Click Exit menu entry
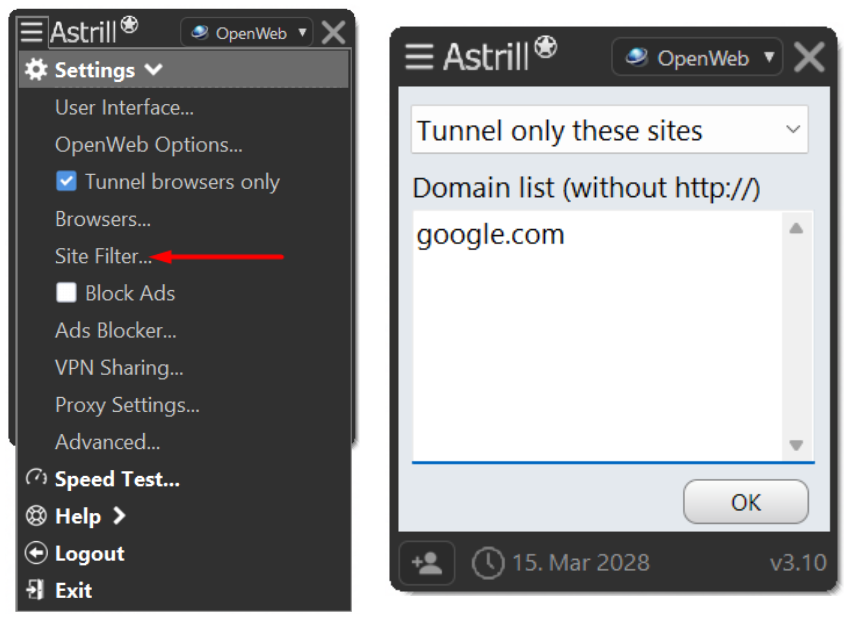Viewport: 844px width, 622px height. click(x=74, y=590)
